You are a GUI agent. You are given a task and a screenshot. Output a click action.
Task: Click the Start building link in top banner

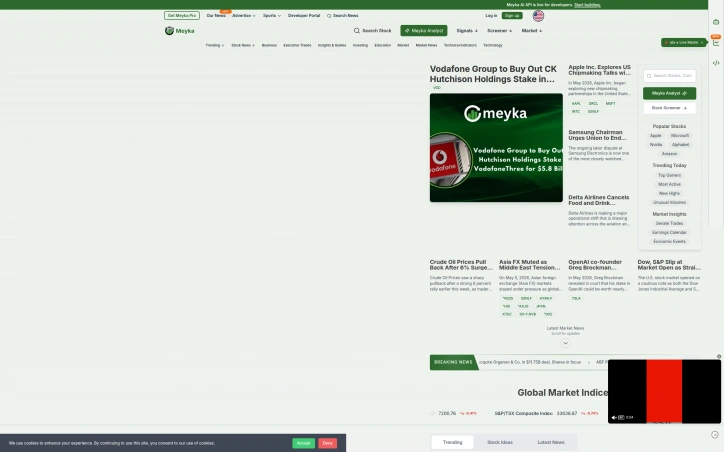click(587, 5)
